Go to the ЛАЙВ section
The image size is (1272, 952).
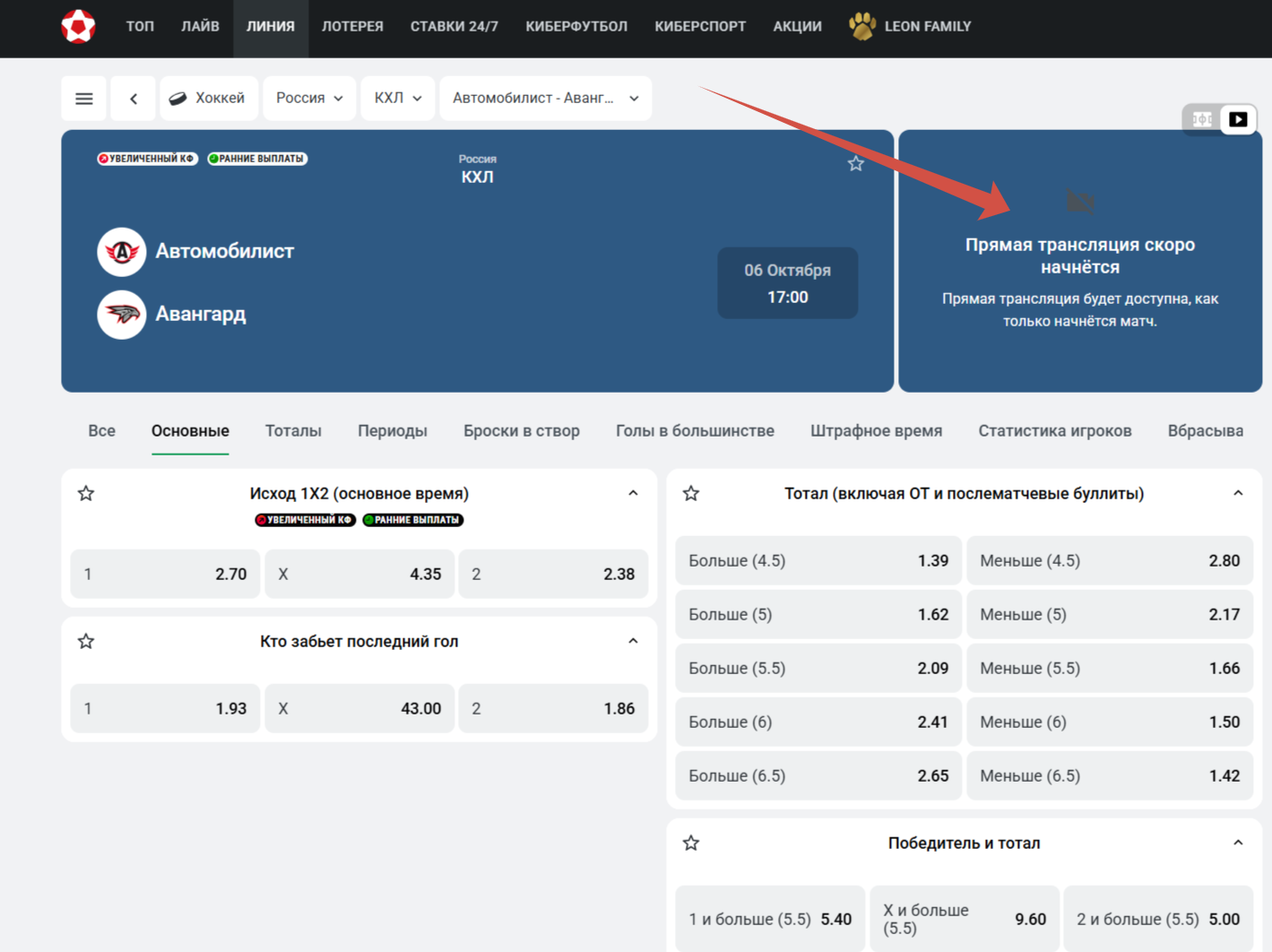(x=200, y=27)
